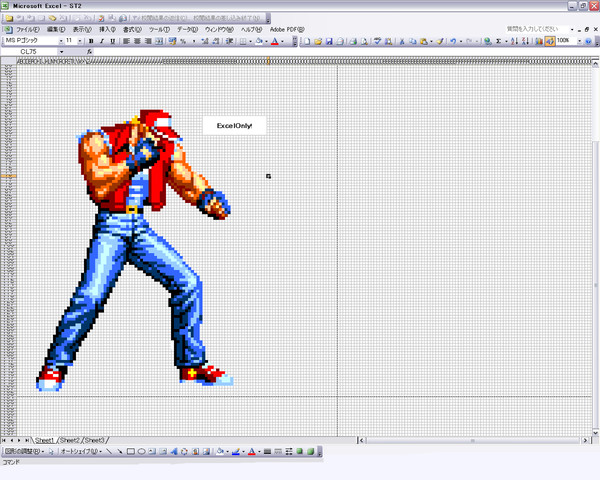Toggle the Drawing toolbar button
This screenshot has width=600, height=480.
[x=550, y=41]
